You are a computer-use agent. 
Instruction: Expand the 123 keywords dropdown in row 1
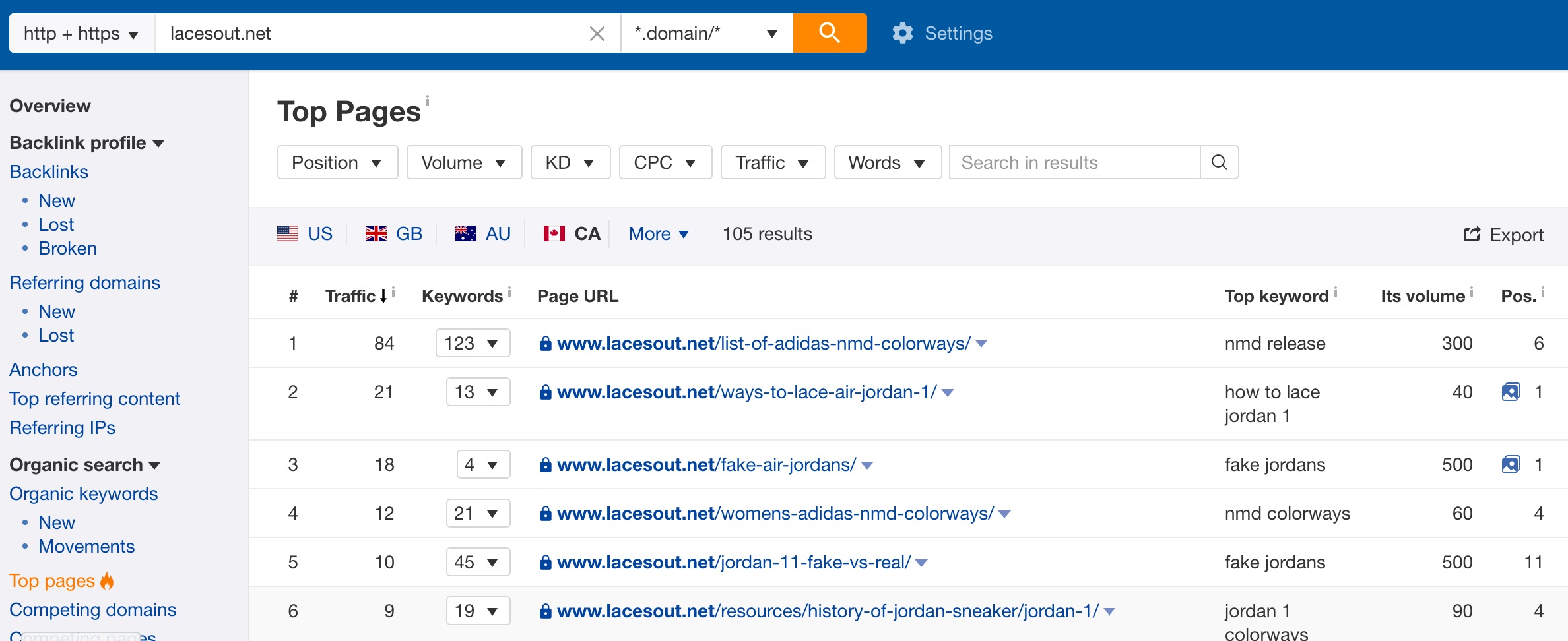pyautogui.click(x=473, y=343)
